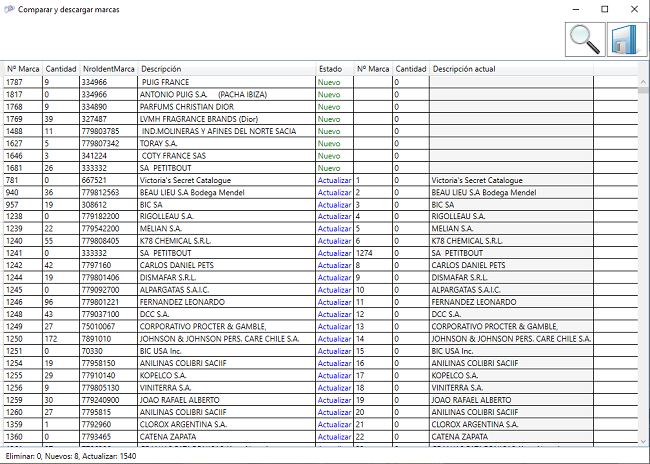650x464 pixels.
Task: Click the first Cantidad column header
Action: click(61, 69)
